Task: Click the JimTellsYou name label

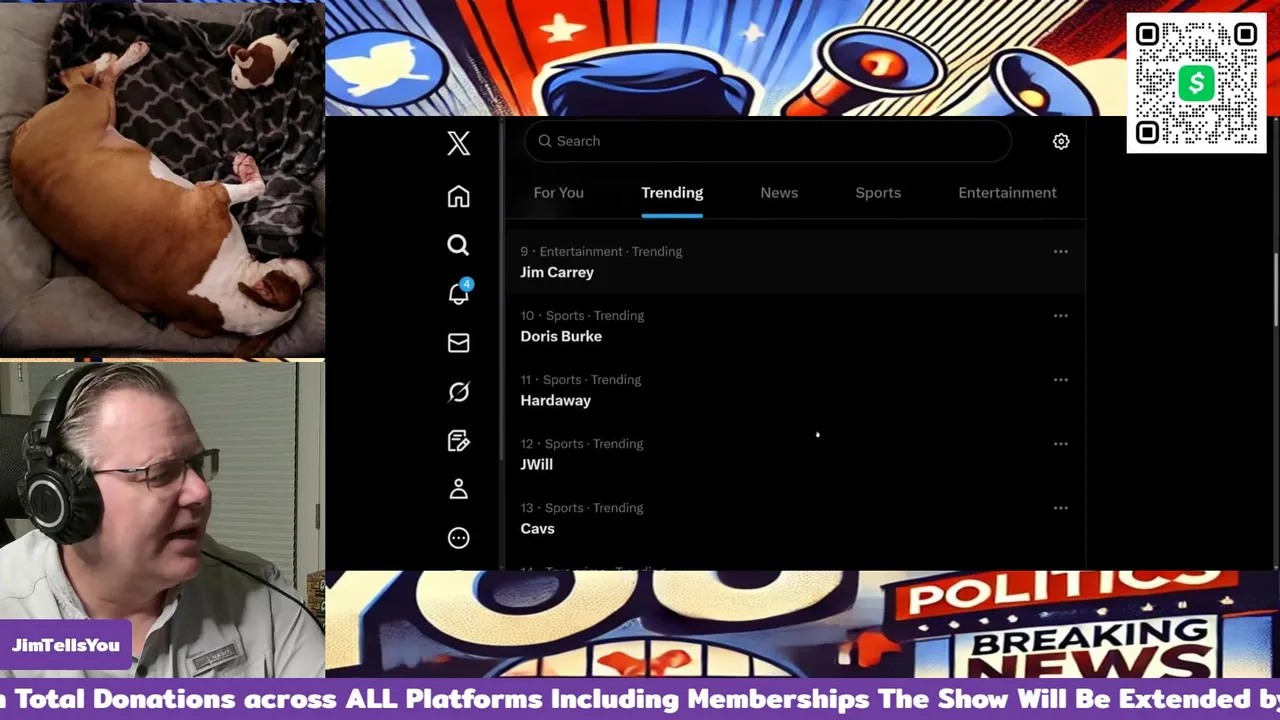Action: click(66, 646)
